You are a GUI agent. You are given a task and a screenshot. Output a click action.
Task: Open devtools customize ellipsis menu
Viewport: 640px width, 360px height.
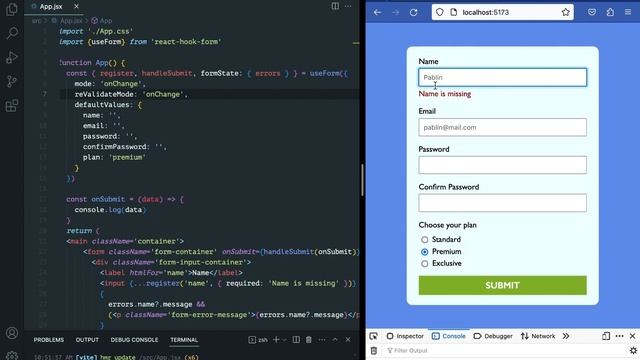[x=619, y=336]
